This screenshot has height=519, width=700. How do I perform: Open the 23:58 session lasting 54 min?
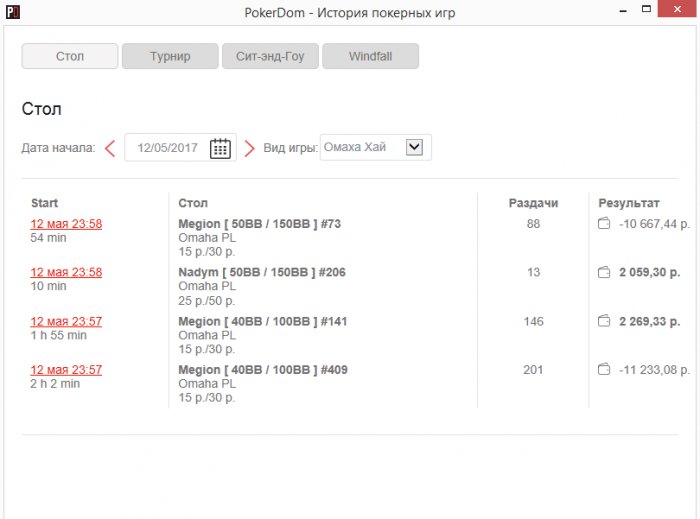click(66, 224)
